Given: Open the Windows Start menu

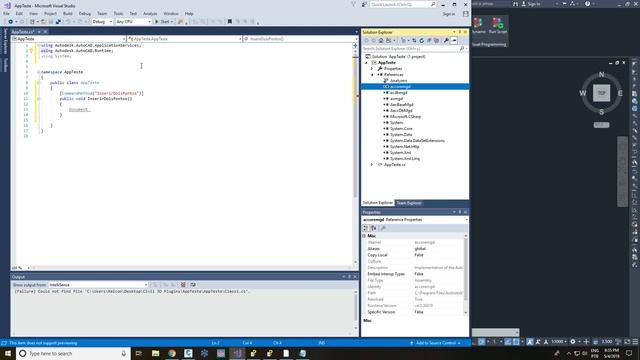Looking at the screenshot, I should click(x=7, y=353).
